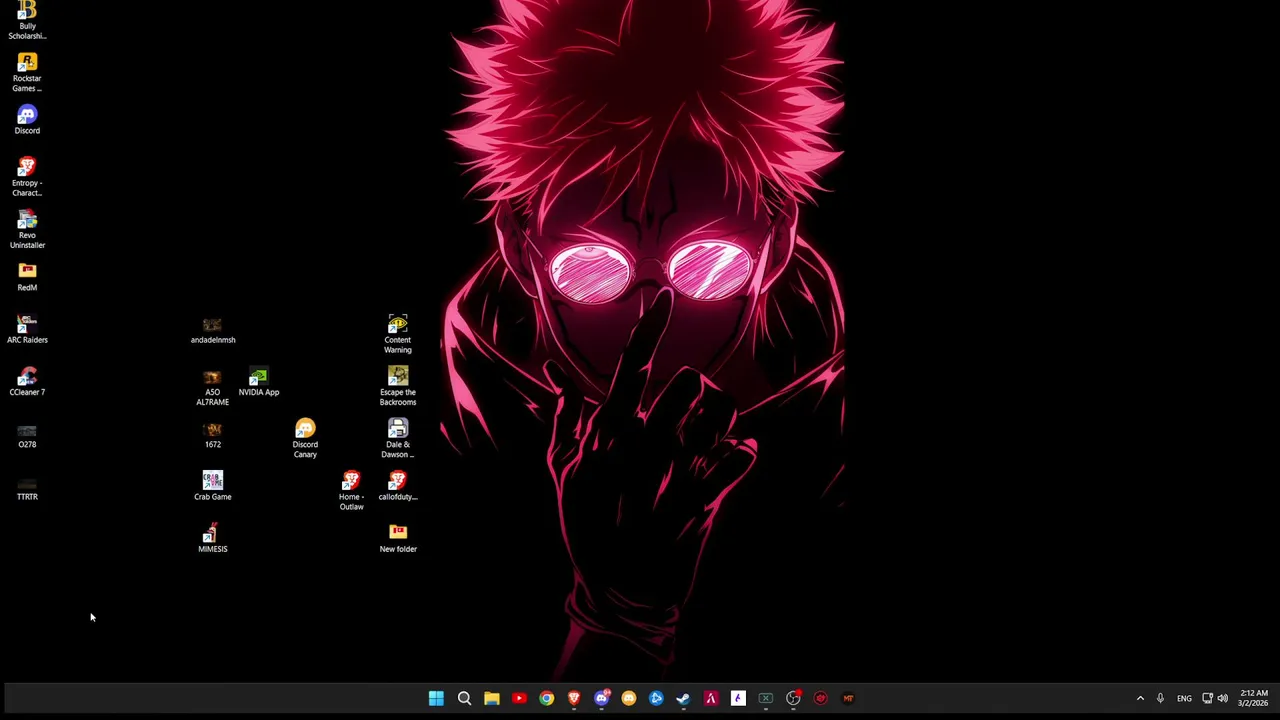Open the volume speaker tray icon
This screenshot has height=720, width=1280.
1222,698
